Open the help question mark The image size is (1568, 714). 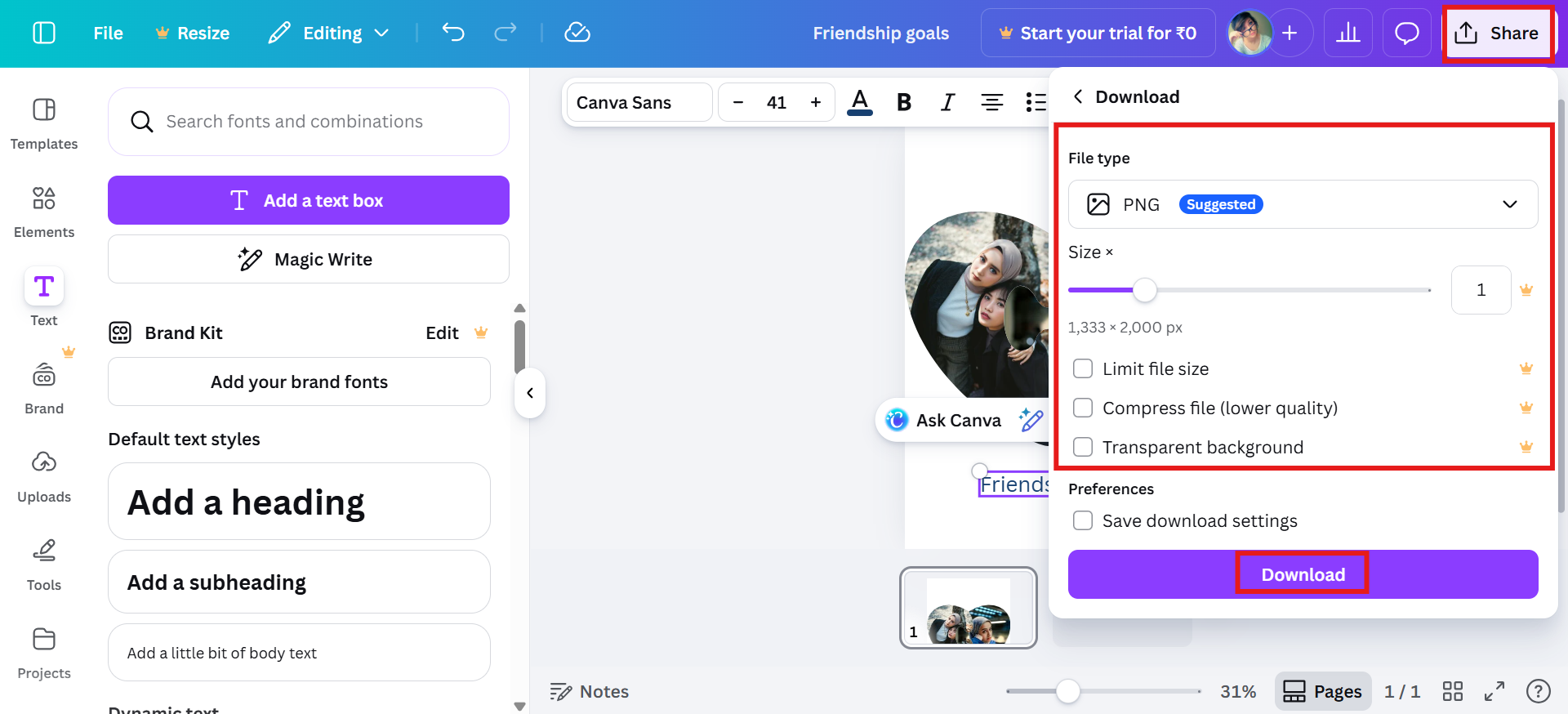(1539, 691)
